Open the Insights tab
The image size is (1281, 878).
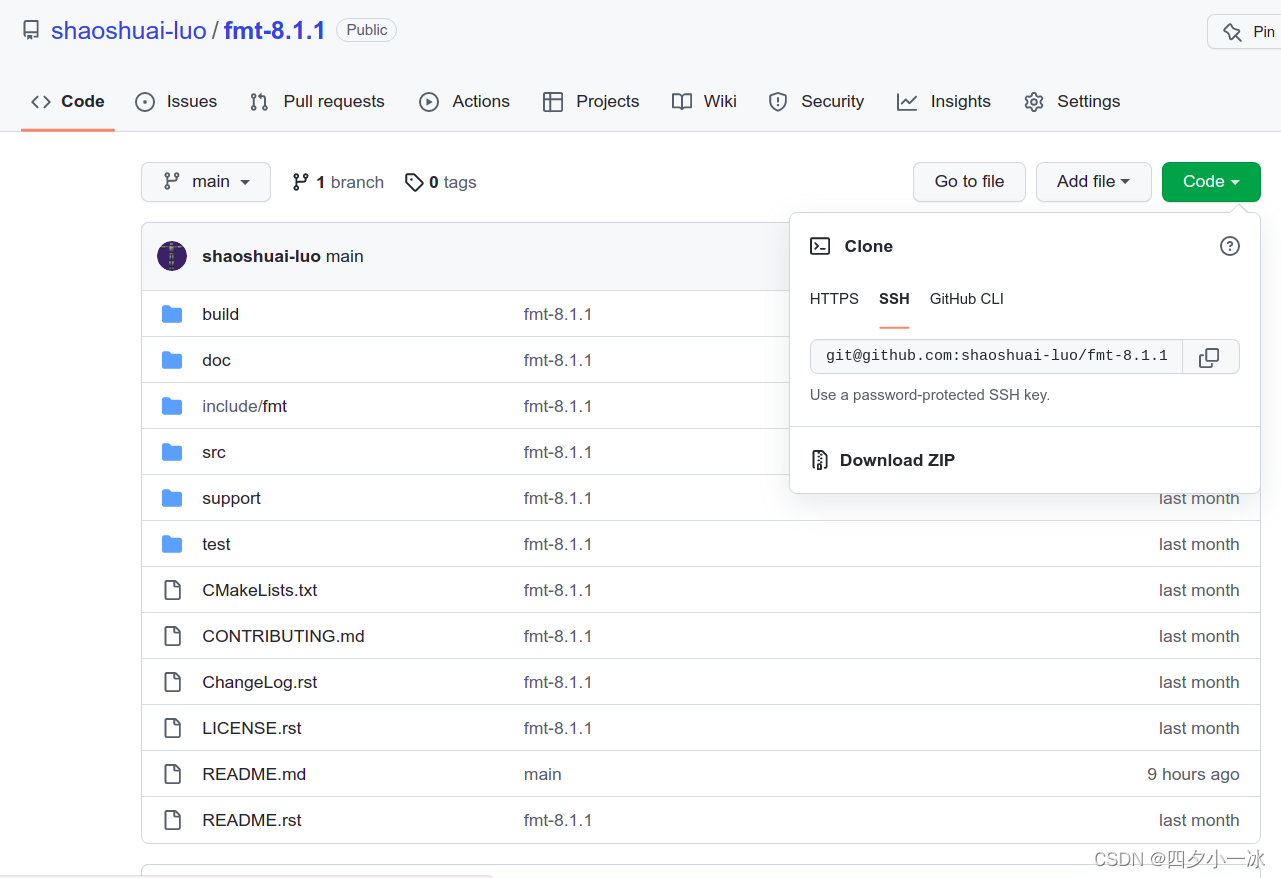coord(944,101)
